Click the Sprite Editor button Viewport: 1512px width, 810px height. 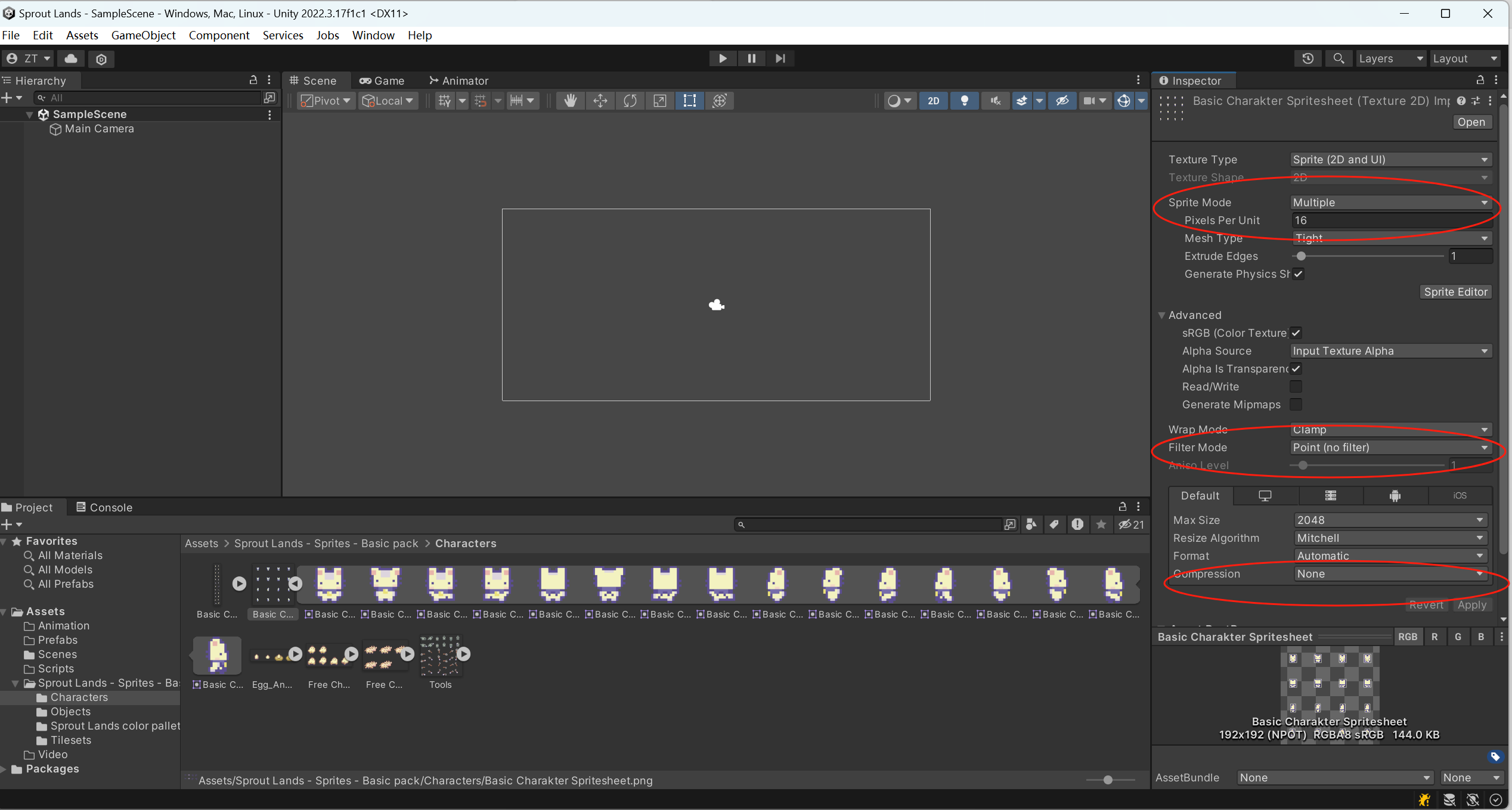(1455, 292)
